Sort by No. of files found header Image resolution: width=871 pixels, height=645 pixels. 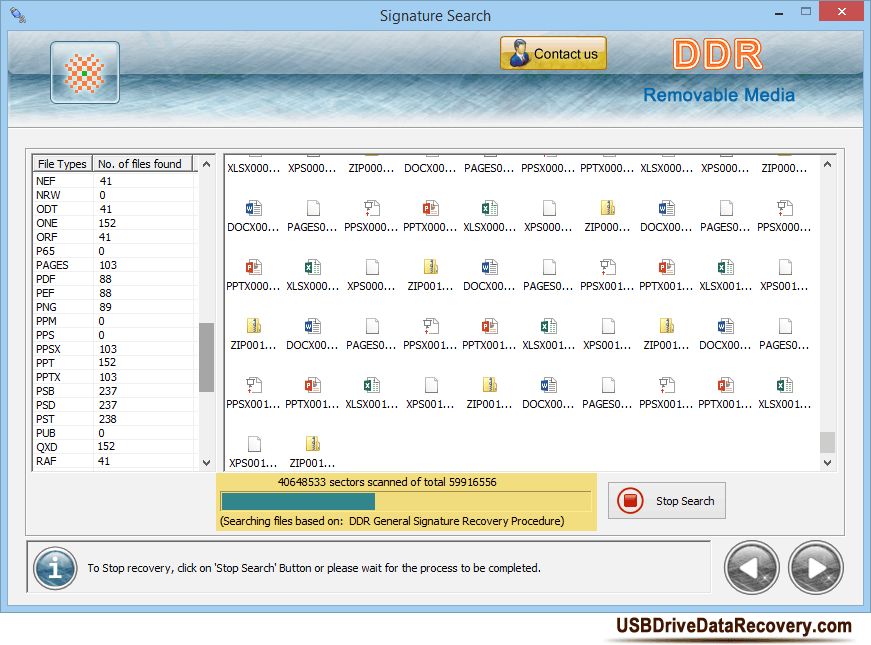[142, 164]
